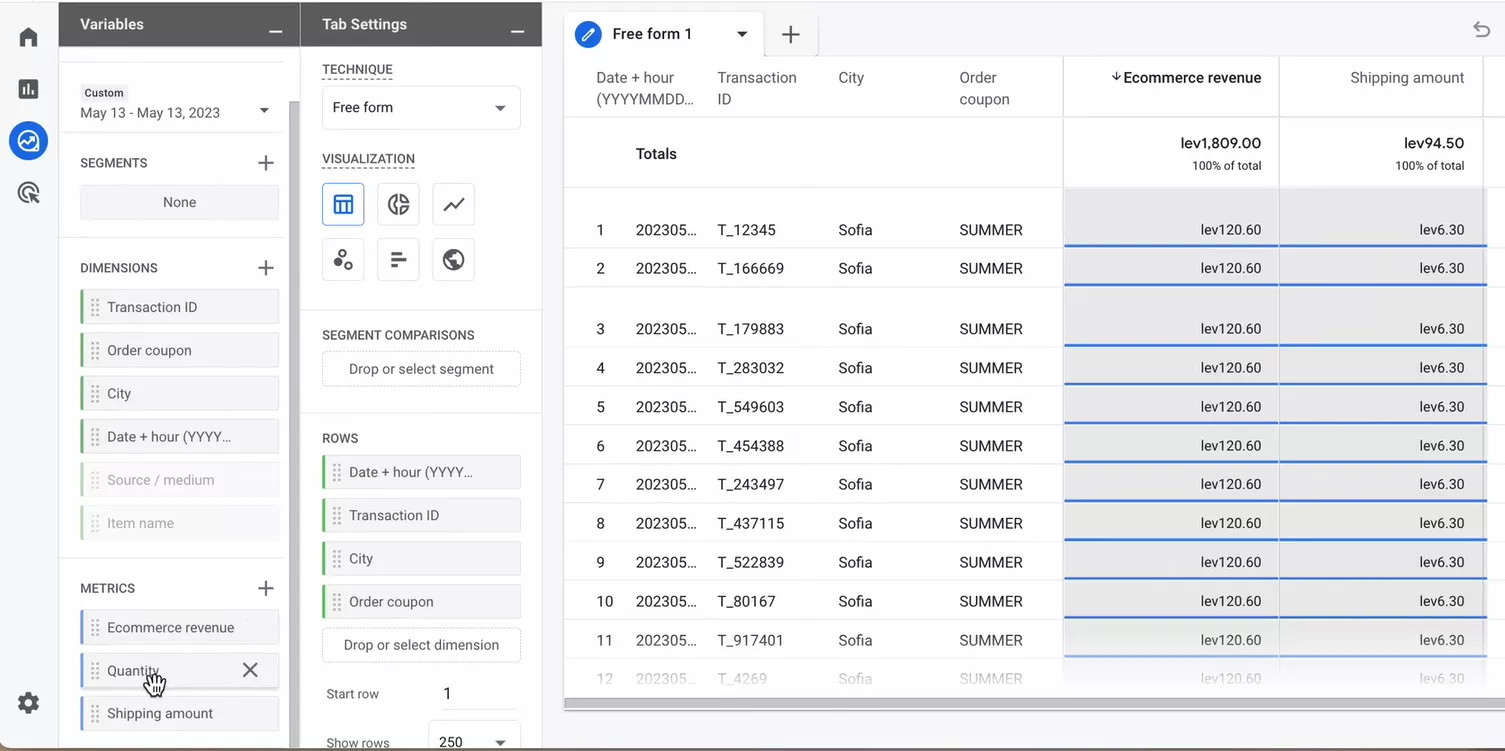Open the Free form 1 tab menu arrow

pyautogui.click(x=742, y=34)
